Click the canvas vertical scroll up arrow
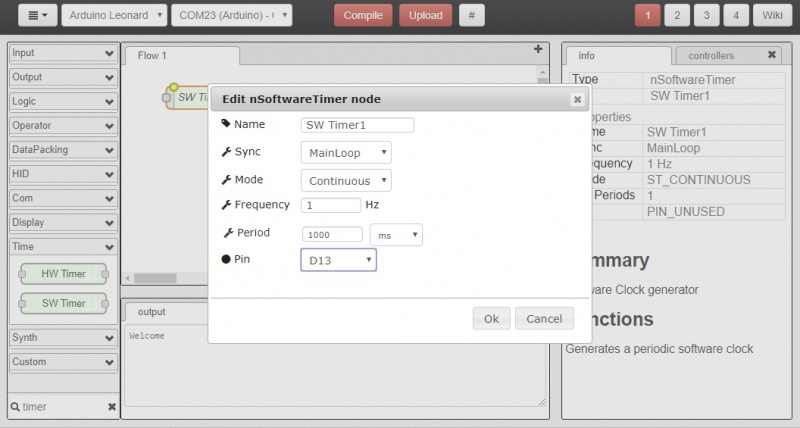 tap(542, 72)
